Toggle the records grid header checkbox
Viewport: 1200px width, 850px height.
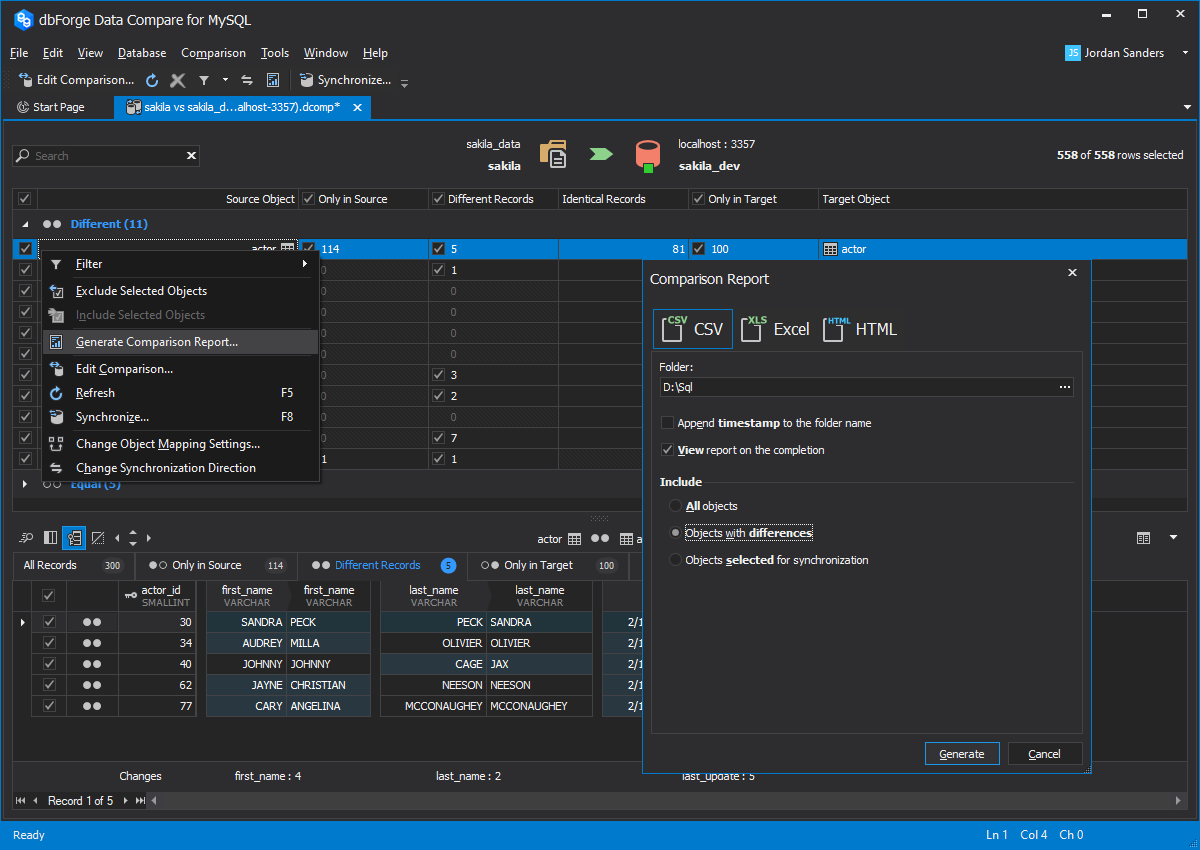(x=48, y=596)
